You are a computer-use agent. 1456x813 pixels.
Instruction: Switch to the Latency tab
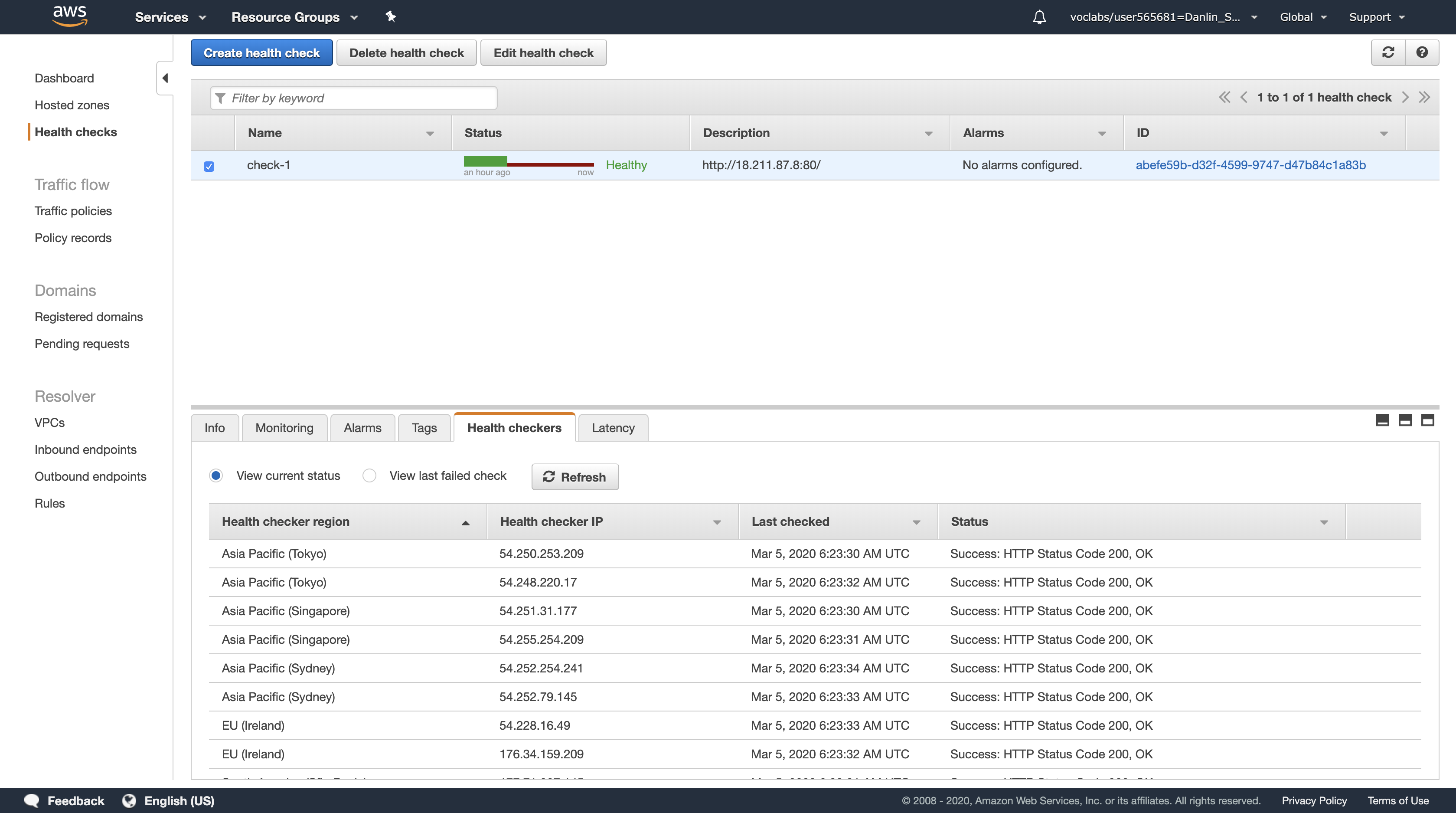[x=613, y=428]
